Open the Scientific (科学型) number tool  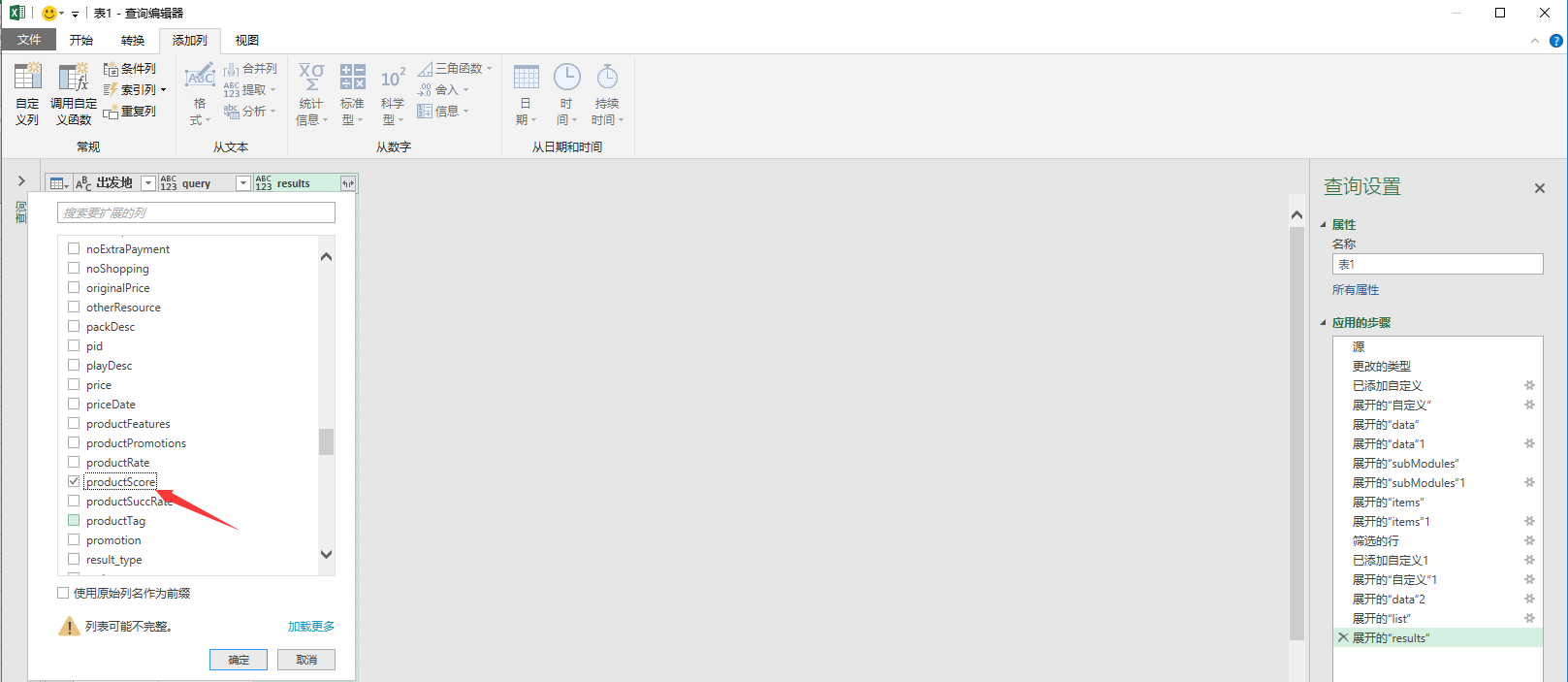tap(393, 94)
